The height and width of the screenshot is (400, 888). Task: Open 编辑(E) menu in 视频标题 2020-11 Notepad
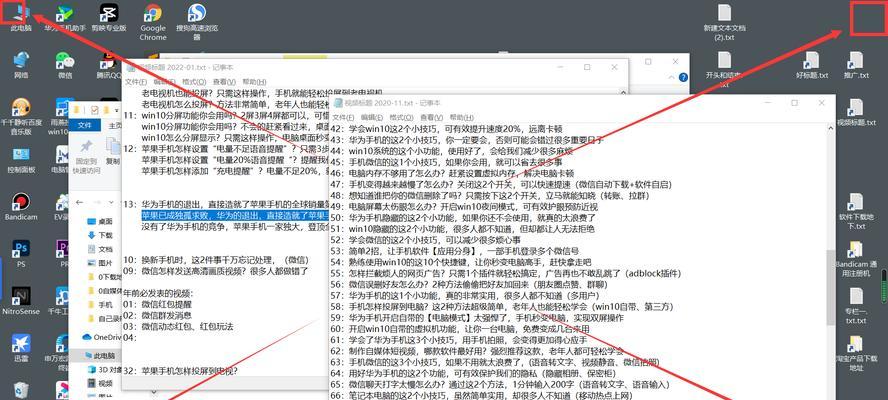(370, 117)
